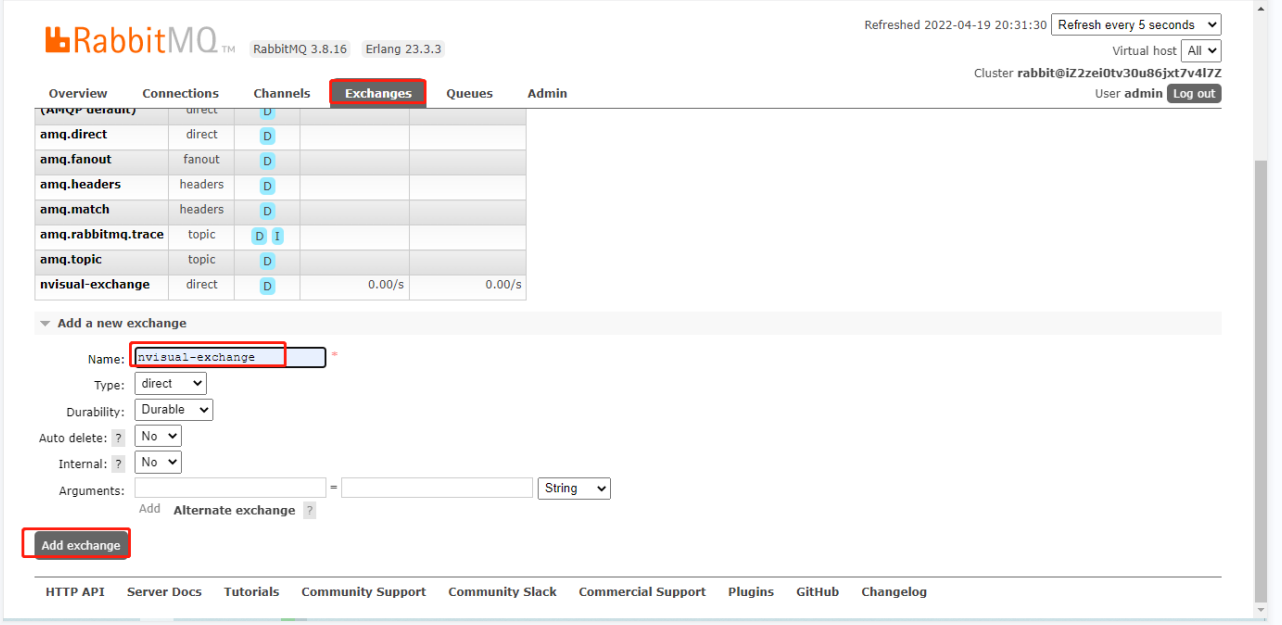
Task: Click the Arguments value input field
Action: 437,488
